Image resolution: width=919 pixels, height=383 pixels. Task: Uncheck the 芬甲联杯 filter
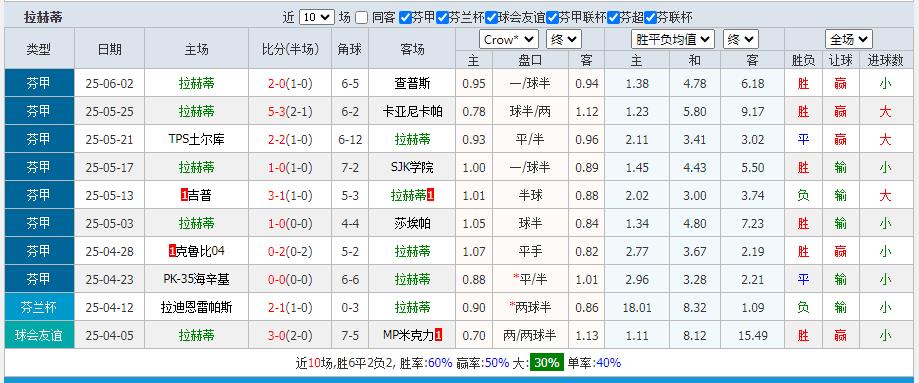tap(552, 18)
